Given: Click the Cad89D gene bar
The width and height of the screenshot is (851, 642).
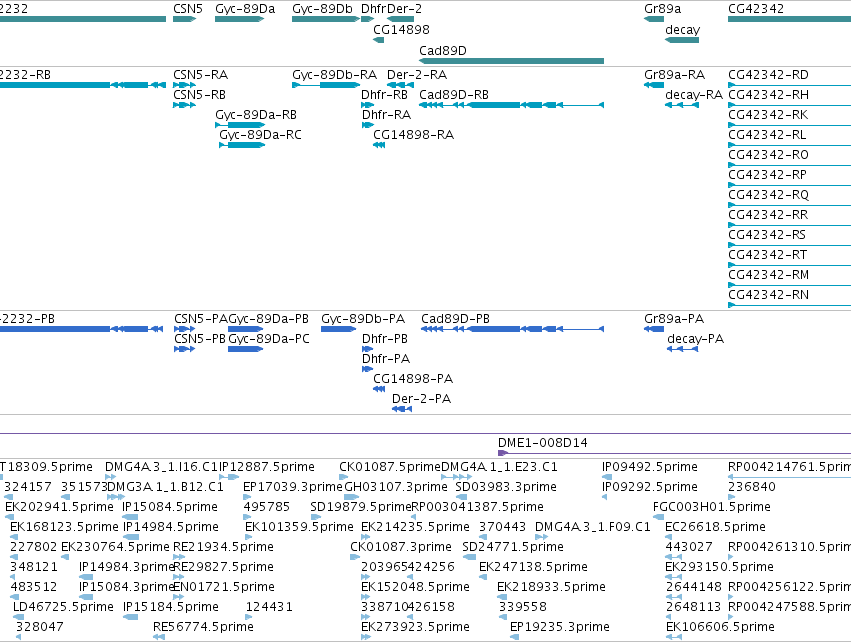Looking at the screenshot, I should (x=511, y=61).
